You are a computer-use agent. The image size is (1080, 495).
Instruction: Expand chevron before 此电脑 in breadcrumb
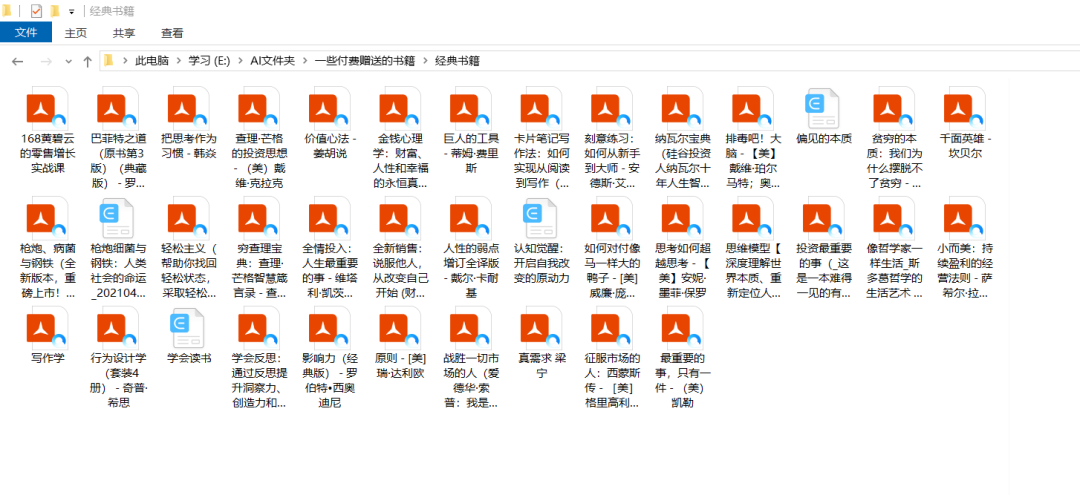coord(125,61)
